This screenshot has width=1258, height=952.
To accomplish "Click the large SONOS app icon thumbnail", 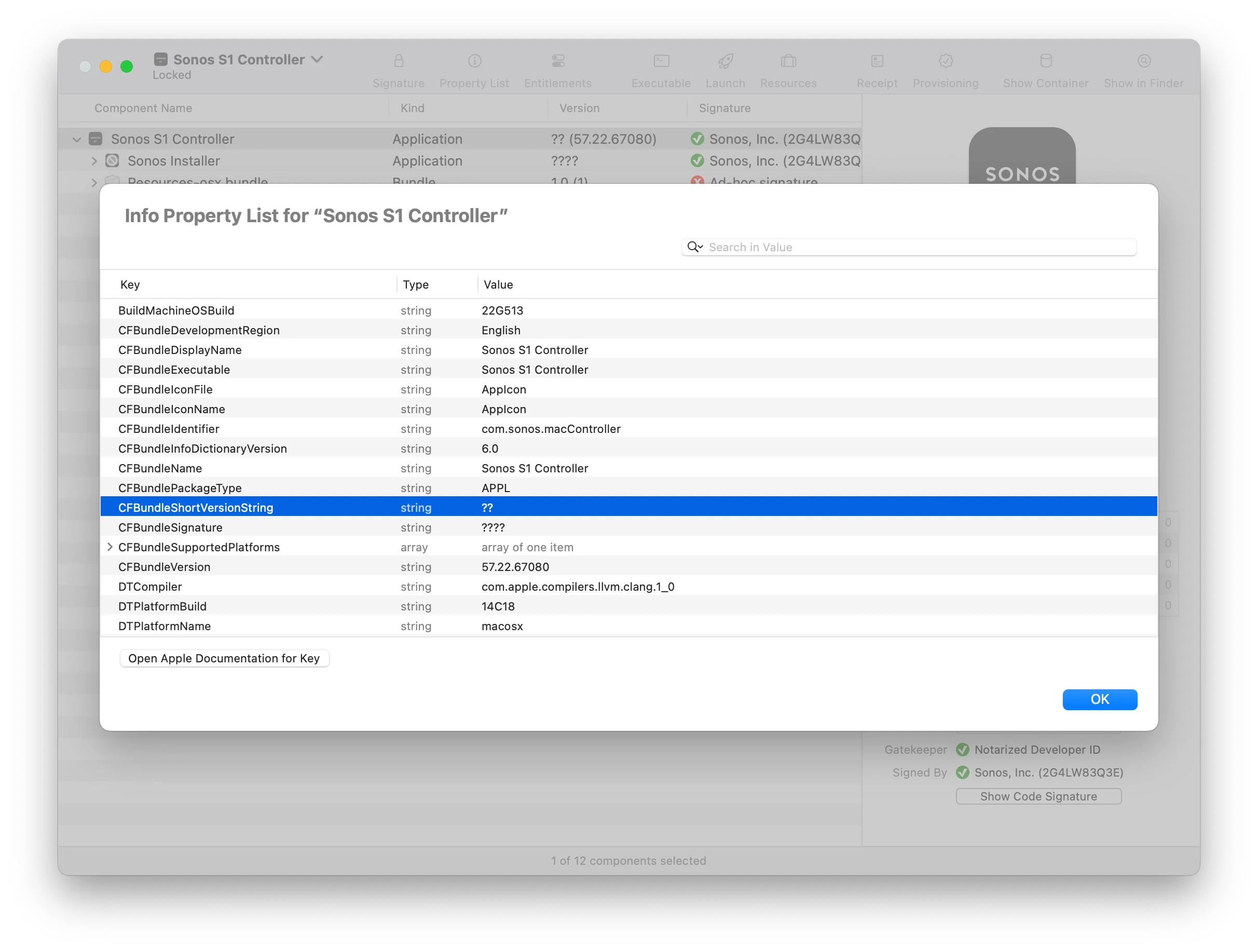I will pos(1022,155).
